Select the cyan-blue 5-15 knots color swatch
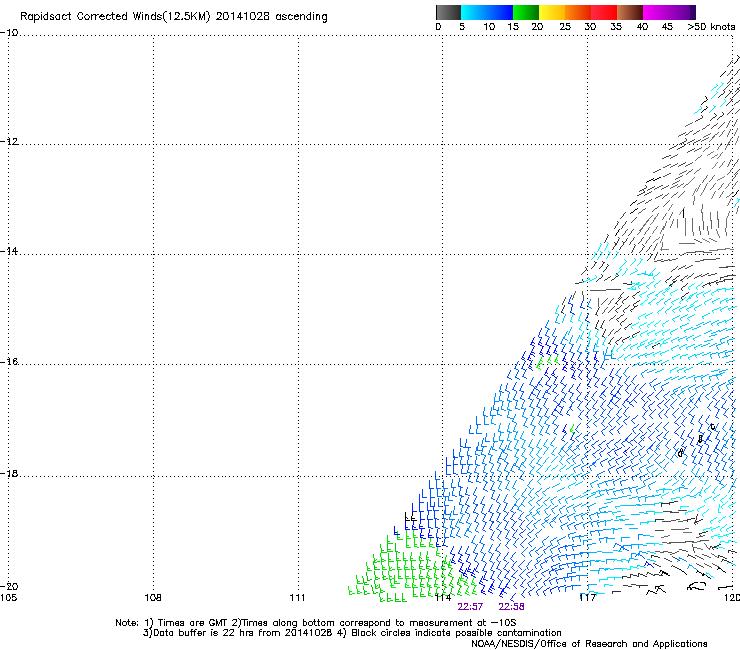This screenshot has height=650, width=740. [x=487, y=12]
